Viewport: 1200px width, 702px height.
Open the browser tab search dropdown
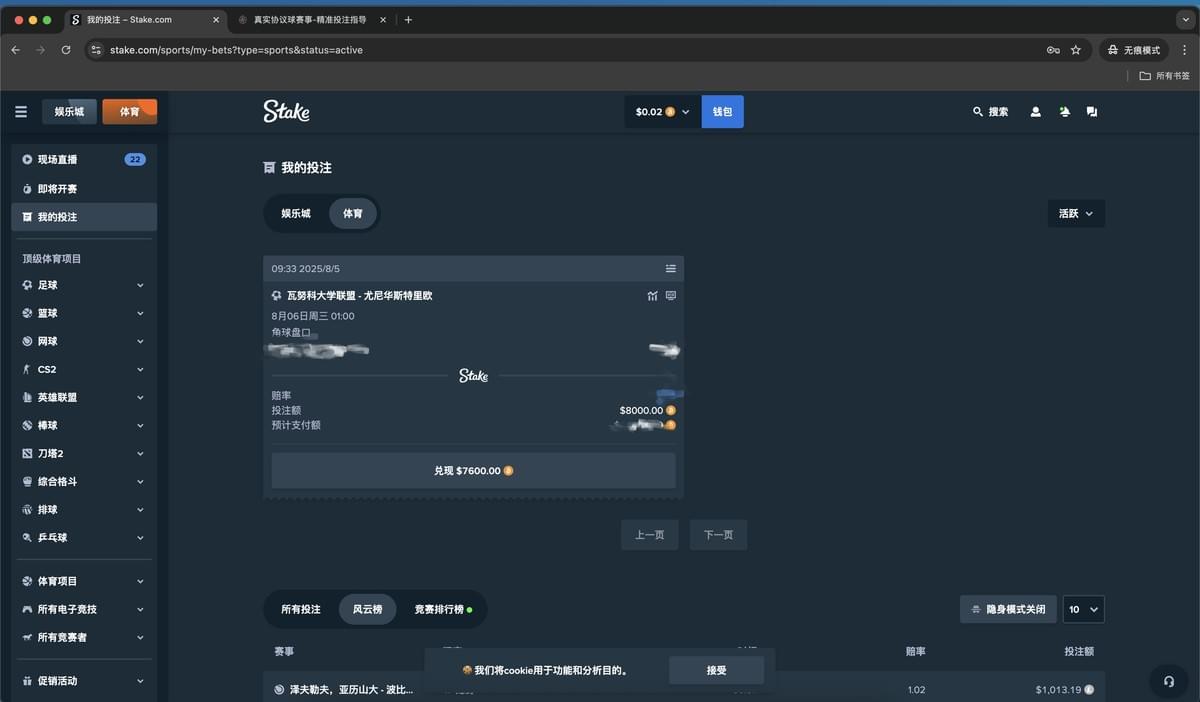(x=1186, y=20)
